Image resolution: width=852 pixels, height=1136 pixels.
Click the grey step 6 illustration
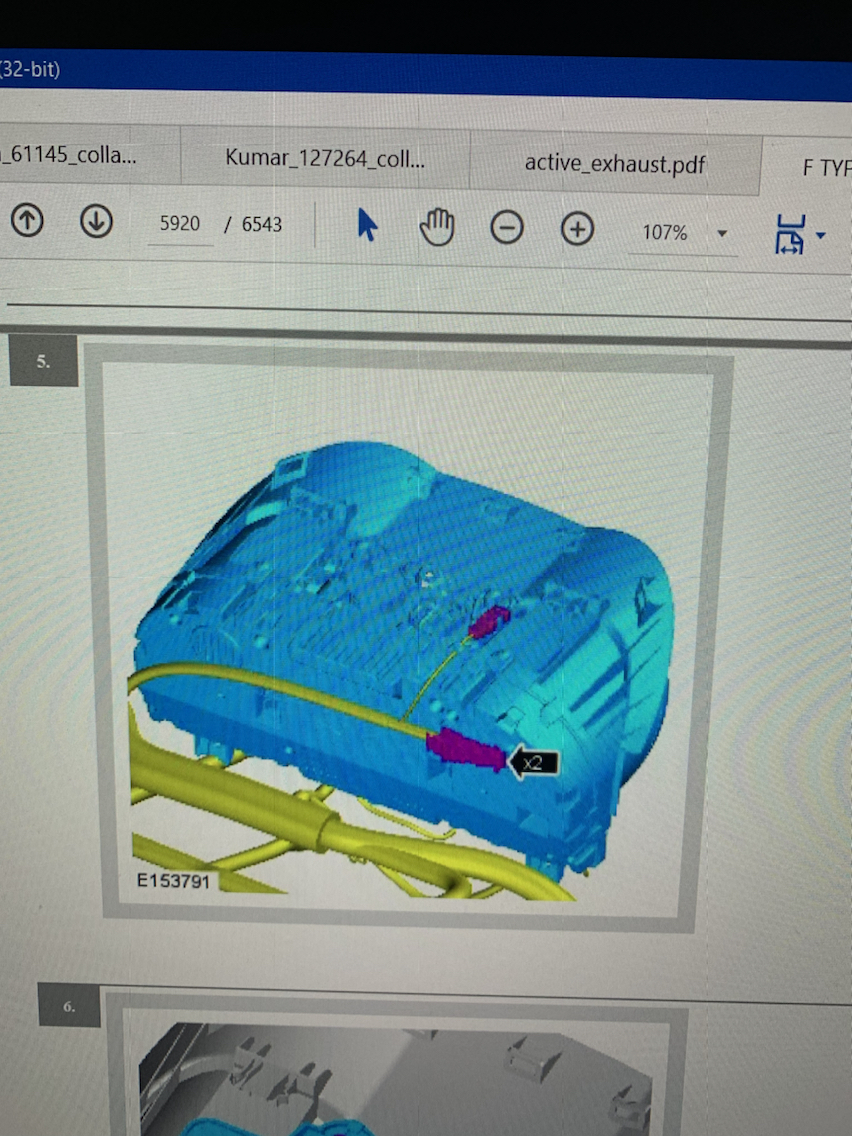(x=400, y=1078)
